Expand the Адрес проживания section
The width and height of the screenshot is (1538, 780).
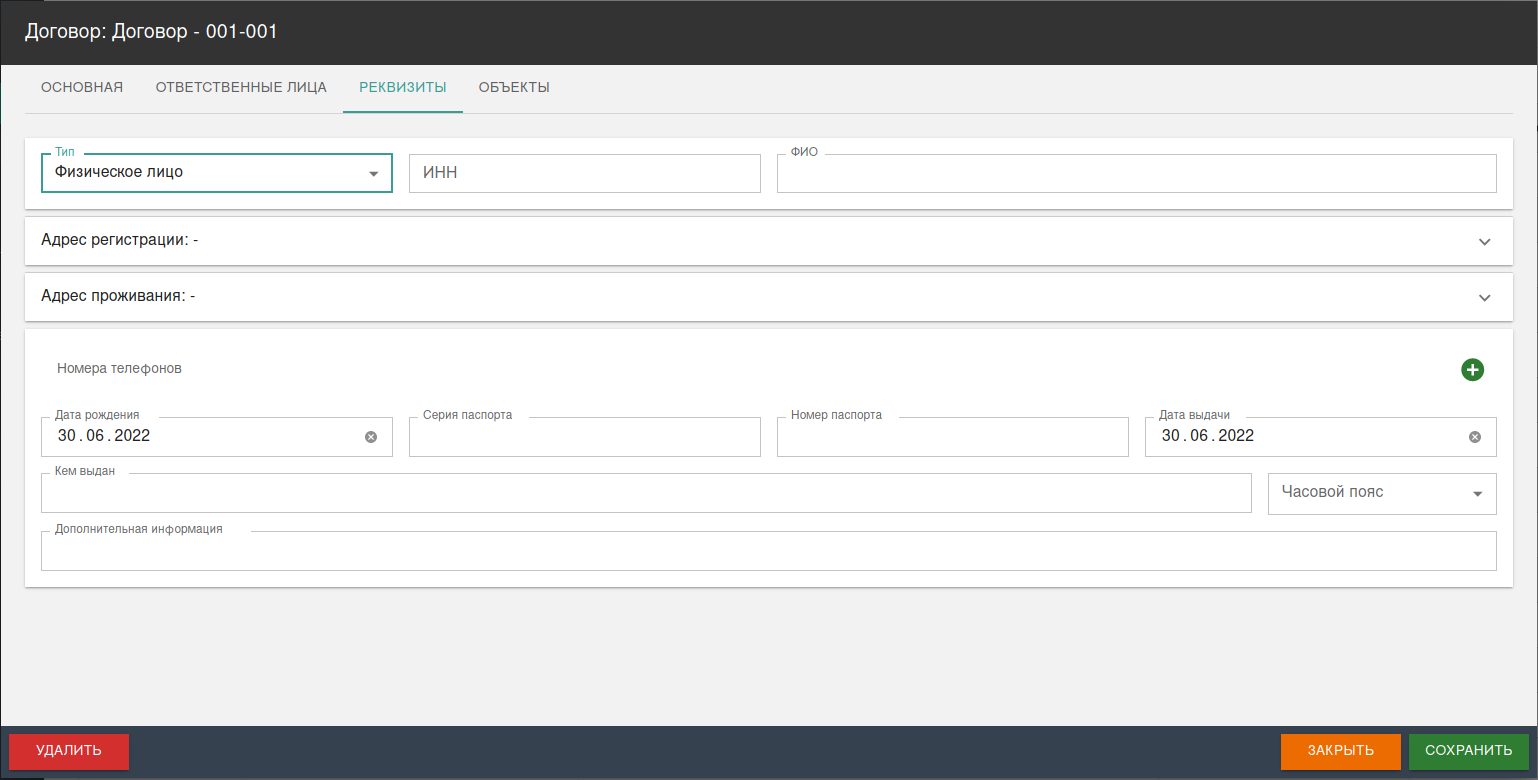pyautogui.click(x=1484, y=297)
